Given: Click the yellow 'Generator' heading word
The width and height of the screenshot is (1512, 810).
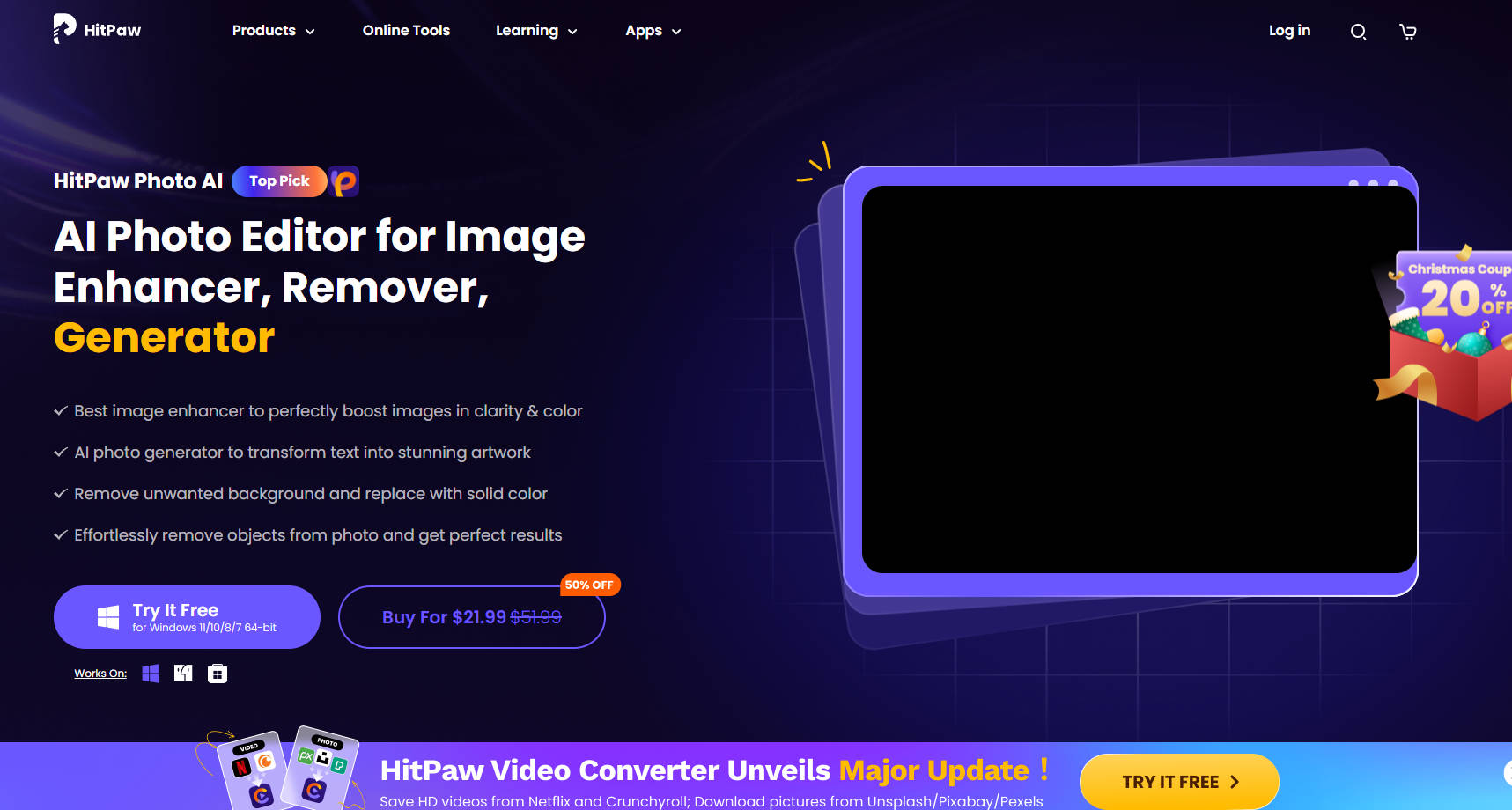Looking at the screenshot, I should (x=165, y=337).
